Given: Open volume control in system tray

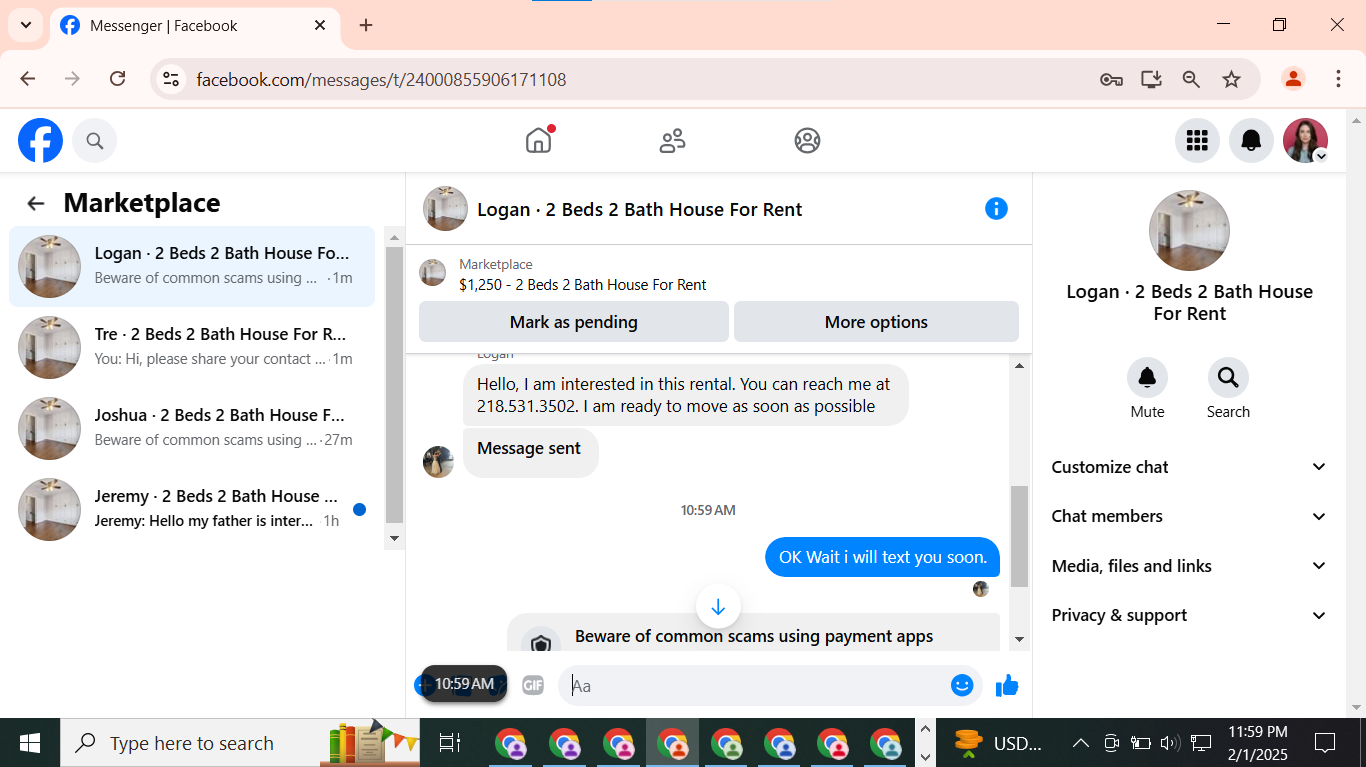Looking at the screenshot, I should click(1170, 743).
